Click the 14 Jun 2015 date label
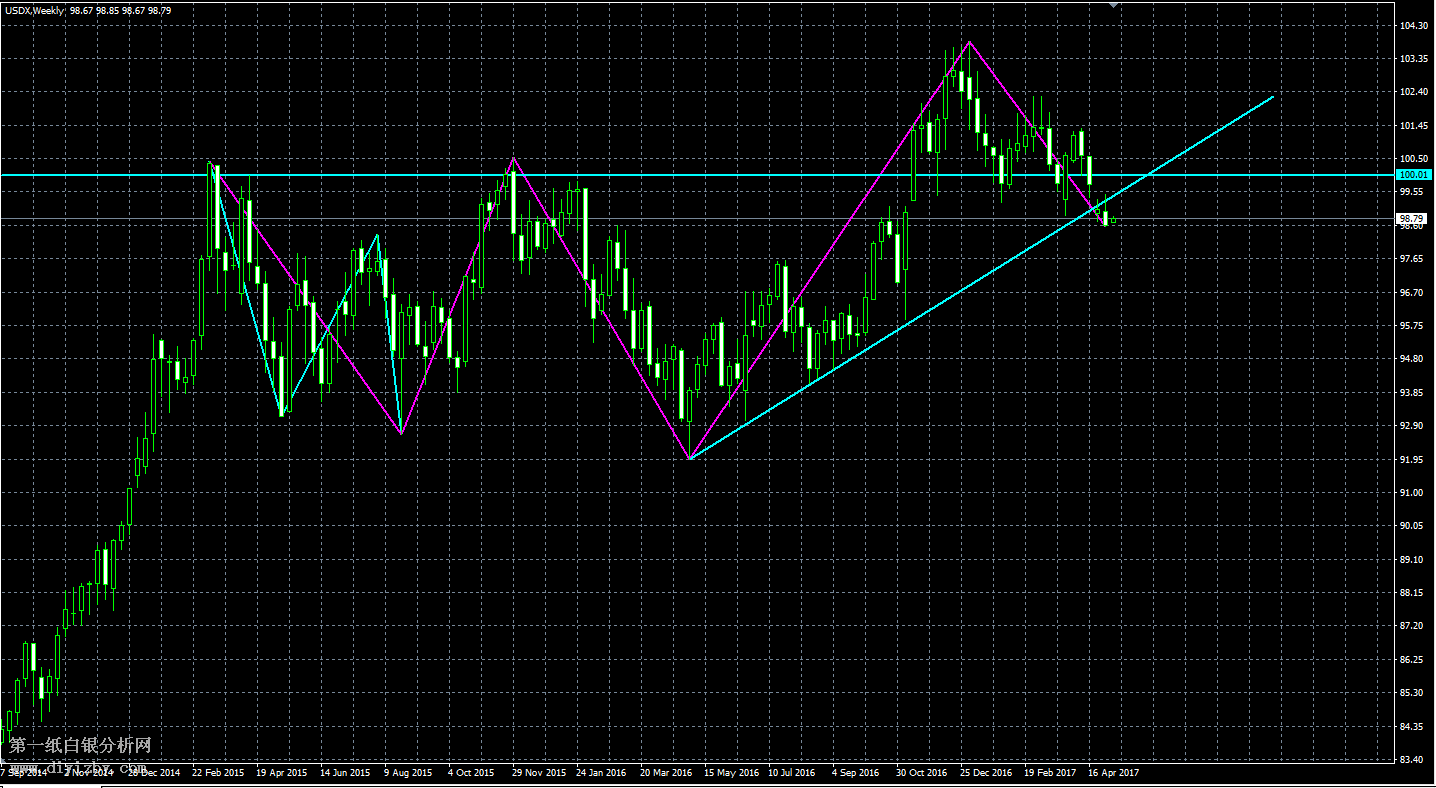Image resolution: width=1436 pixels, height=788 pixels. [x=345, y=773]
